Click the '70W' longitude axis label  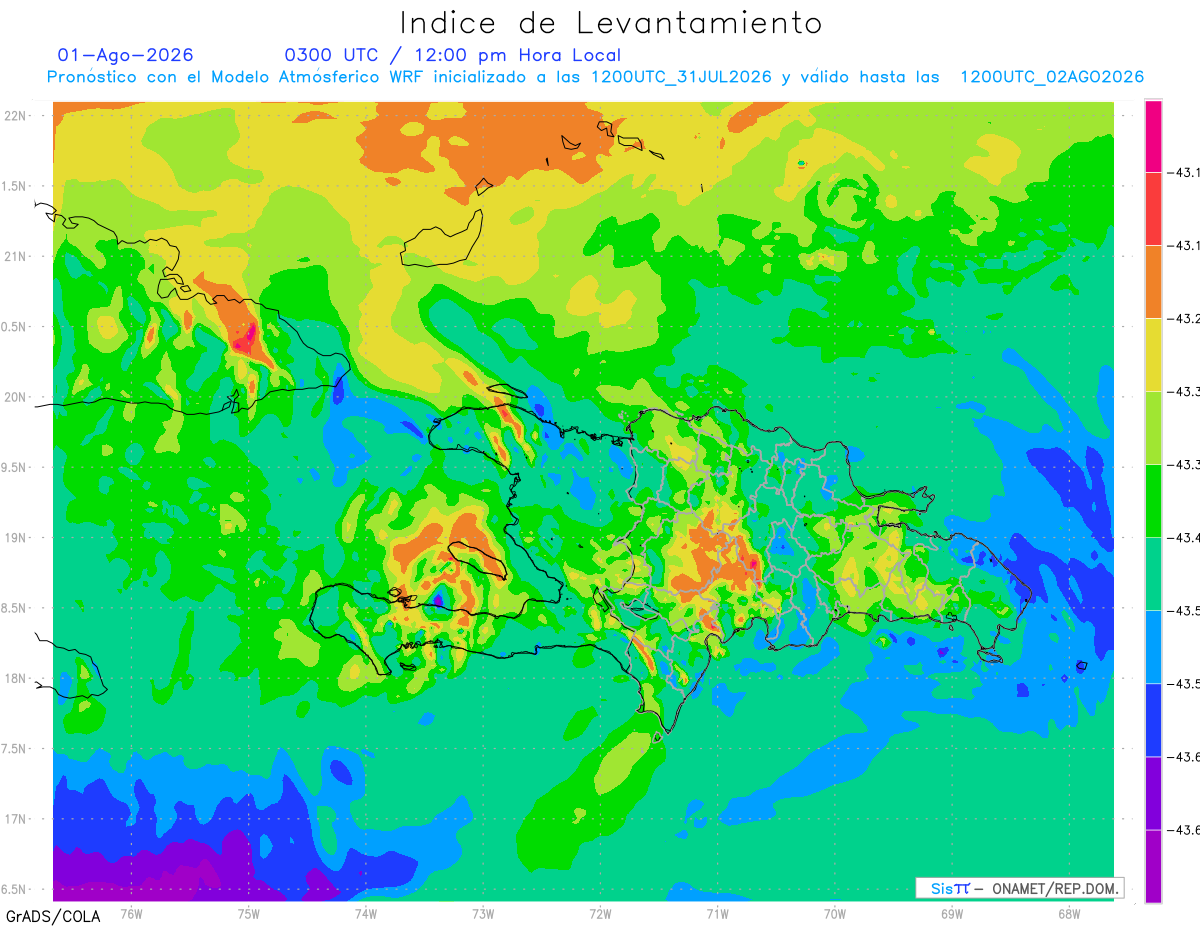[x=834, y=913]
